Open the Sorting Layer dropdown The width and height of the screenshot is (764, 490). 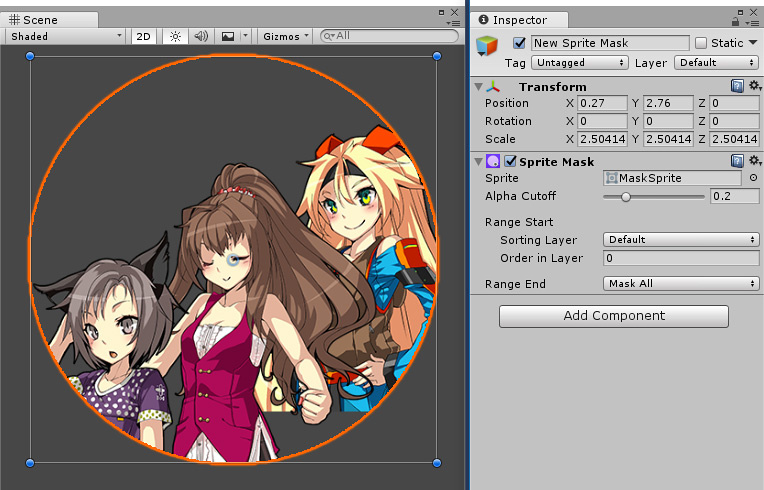pos(681,239)
